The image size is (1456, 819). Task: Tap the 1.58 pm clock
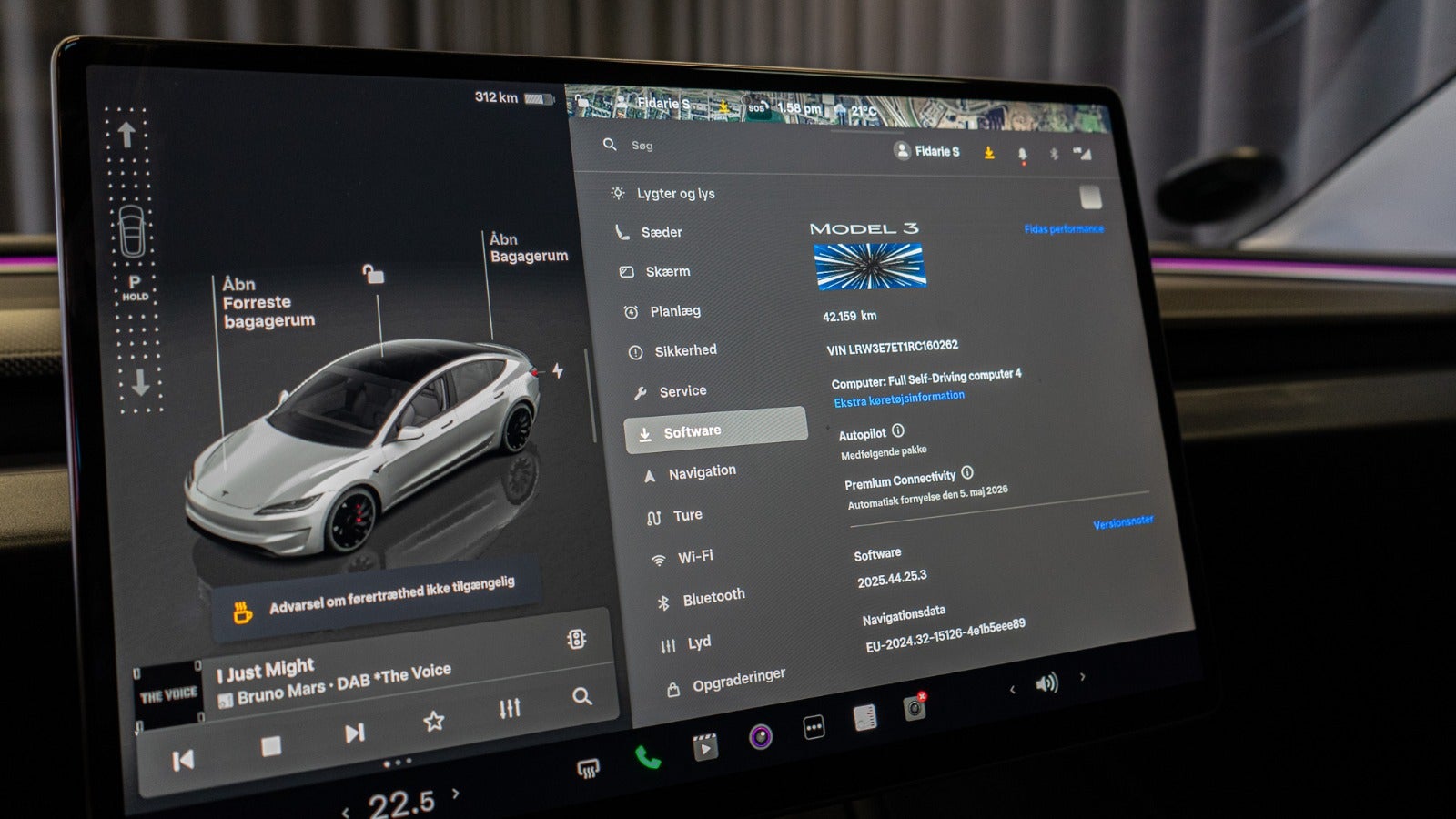[x=799, y=108]
